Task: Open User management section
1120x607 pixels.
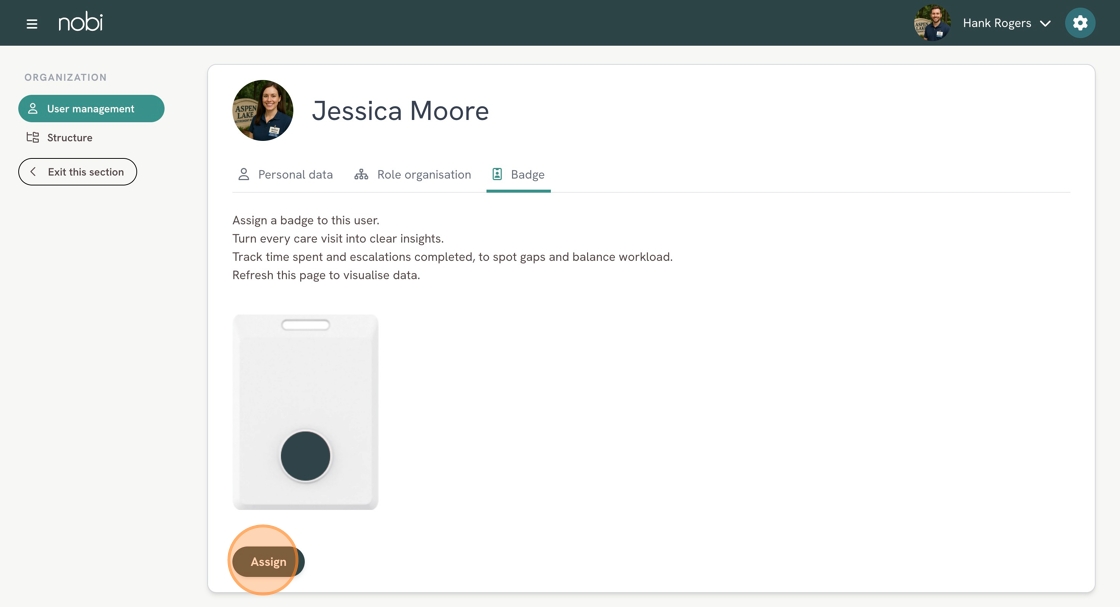Action: (x=91, y=109)
